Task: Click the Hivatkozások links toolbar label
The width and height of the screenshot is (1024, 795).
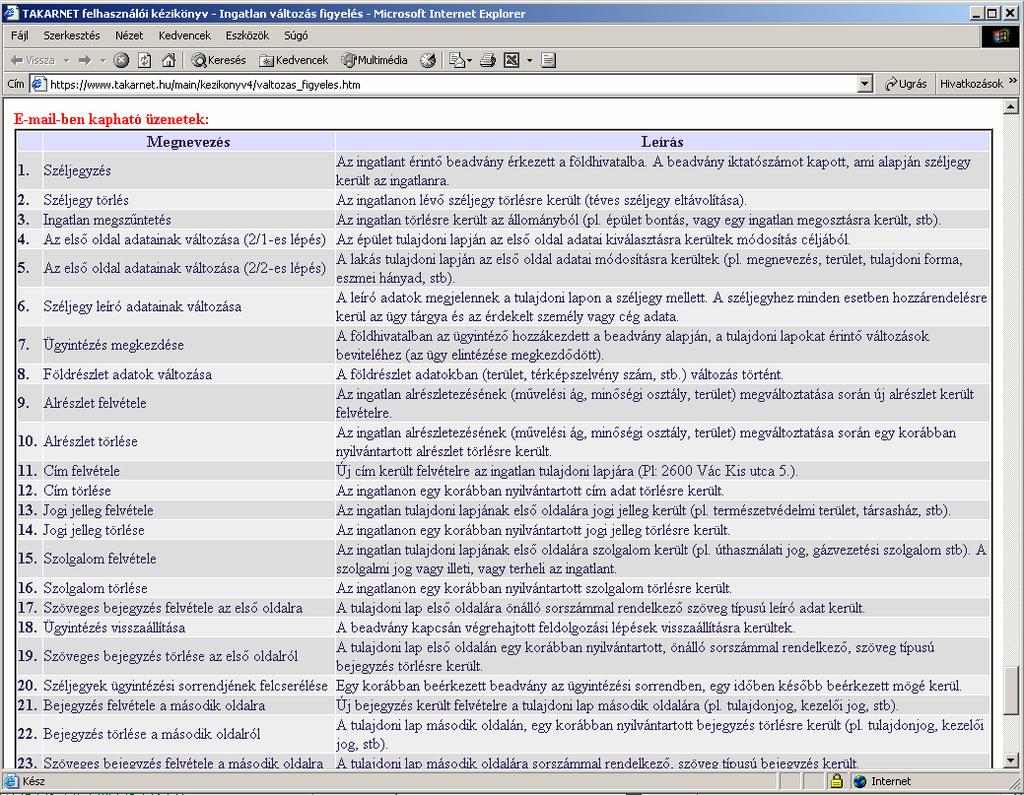Action: click(x=970, y=84)
